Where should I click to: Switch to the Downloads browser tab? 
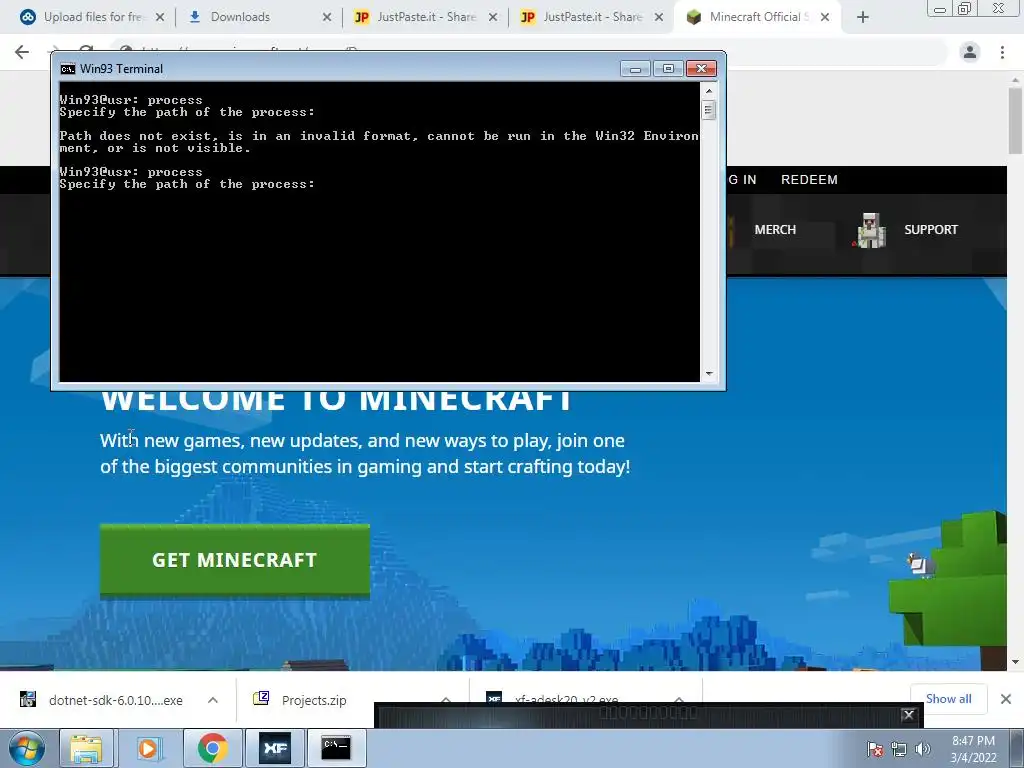pos(259,17)
